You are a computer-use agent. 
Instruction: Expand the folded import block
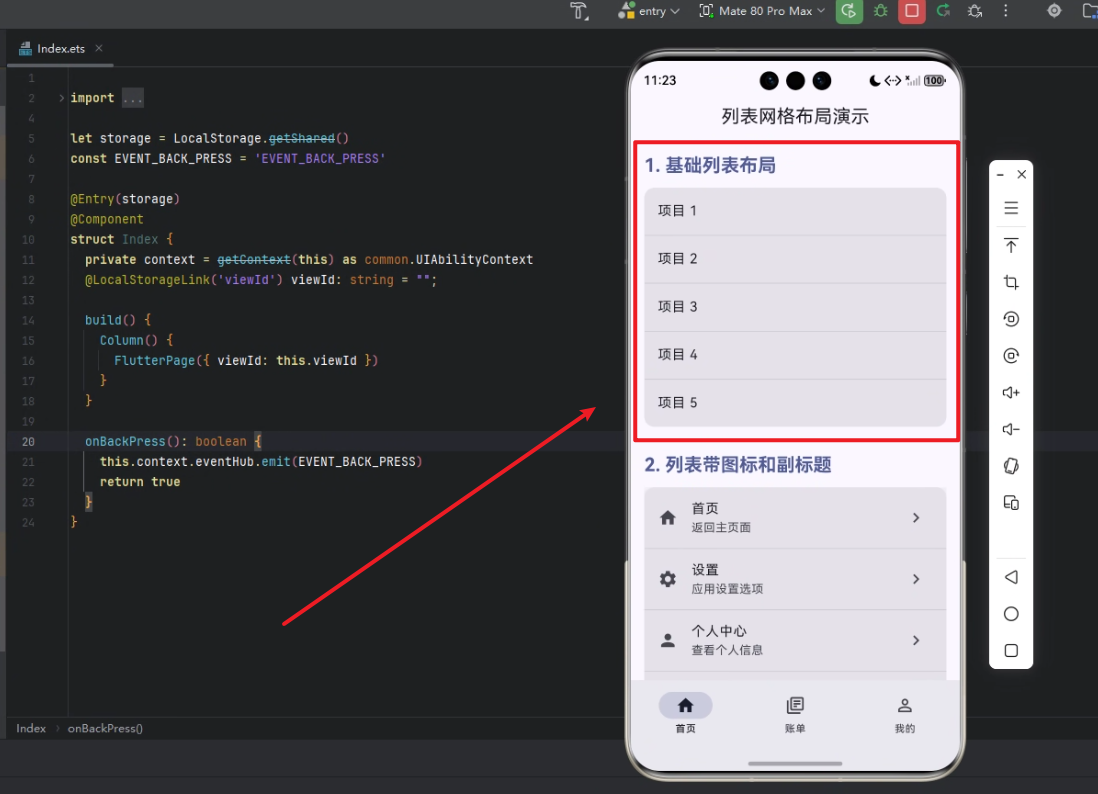pos(62,98)
